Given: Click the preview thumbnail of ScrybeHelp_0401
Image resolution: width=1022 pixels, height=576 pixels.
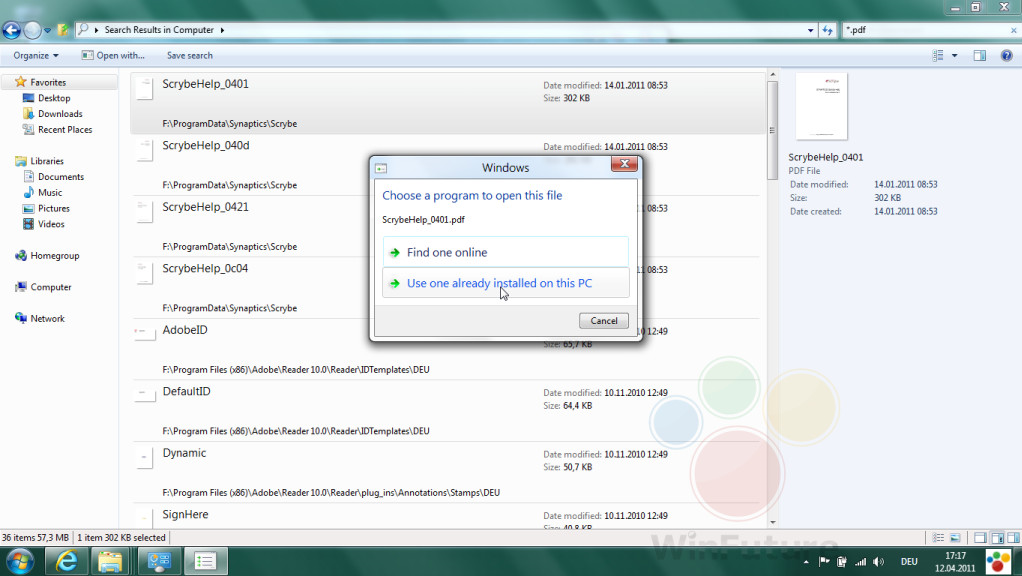Looking at the screenshot, I should pyautogui.click(x=821, y=106).
